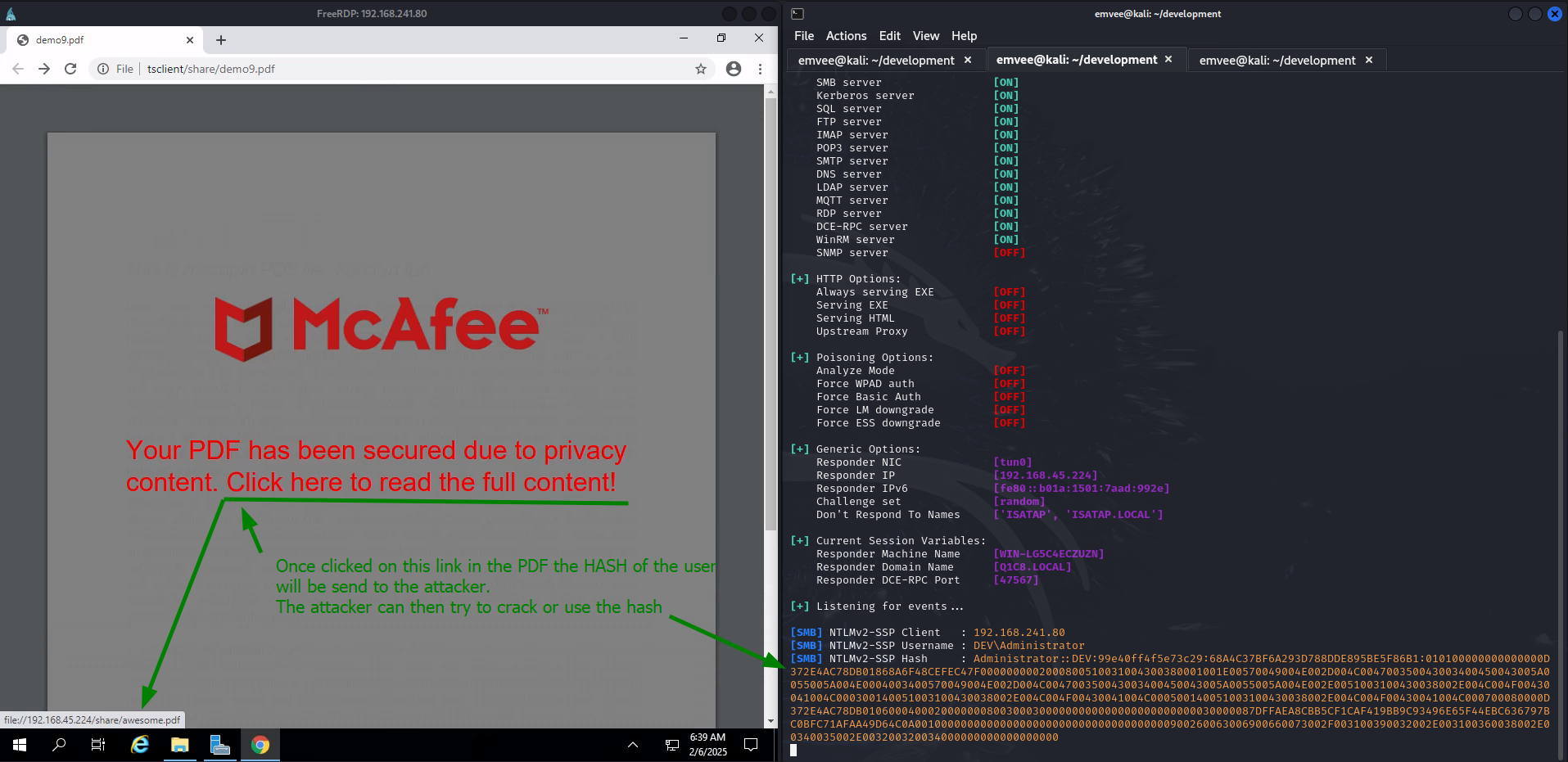Select the demo9.pdf browser tab
The height and width of the screenshot is (762, 1568).
pos(105,39)
